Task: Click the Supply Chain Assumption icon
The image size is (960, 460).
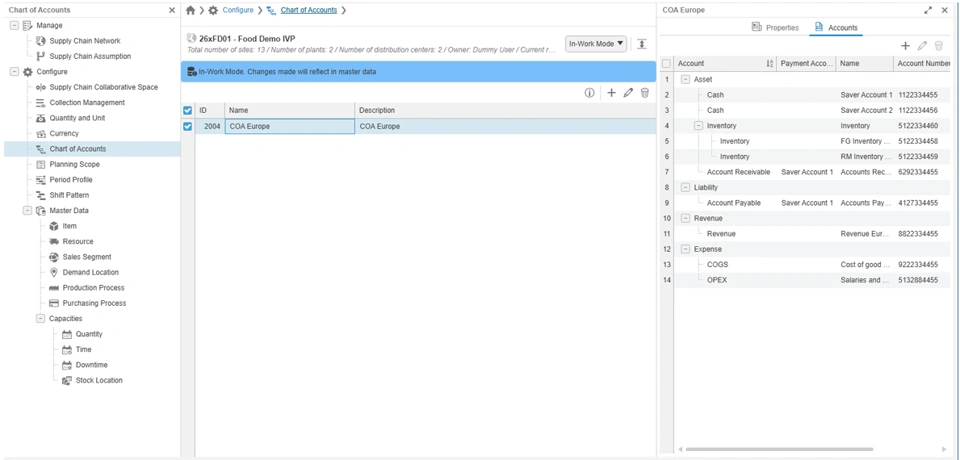Action: coord(40,56)
